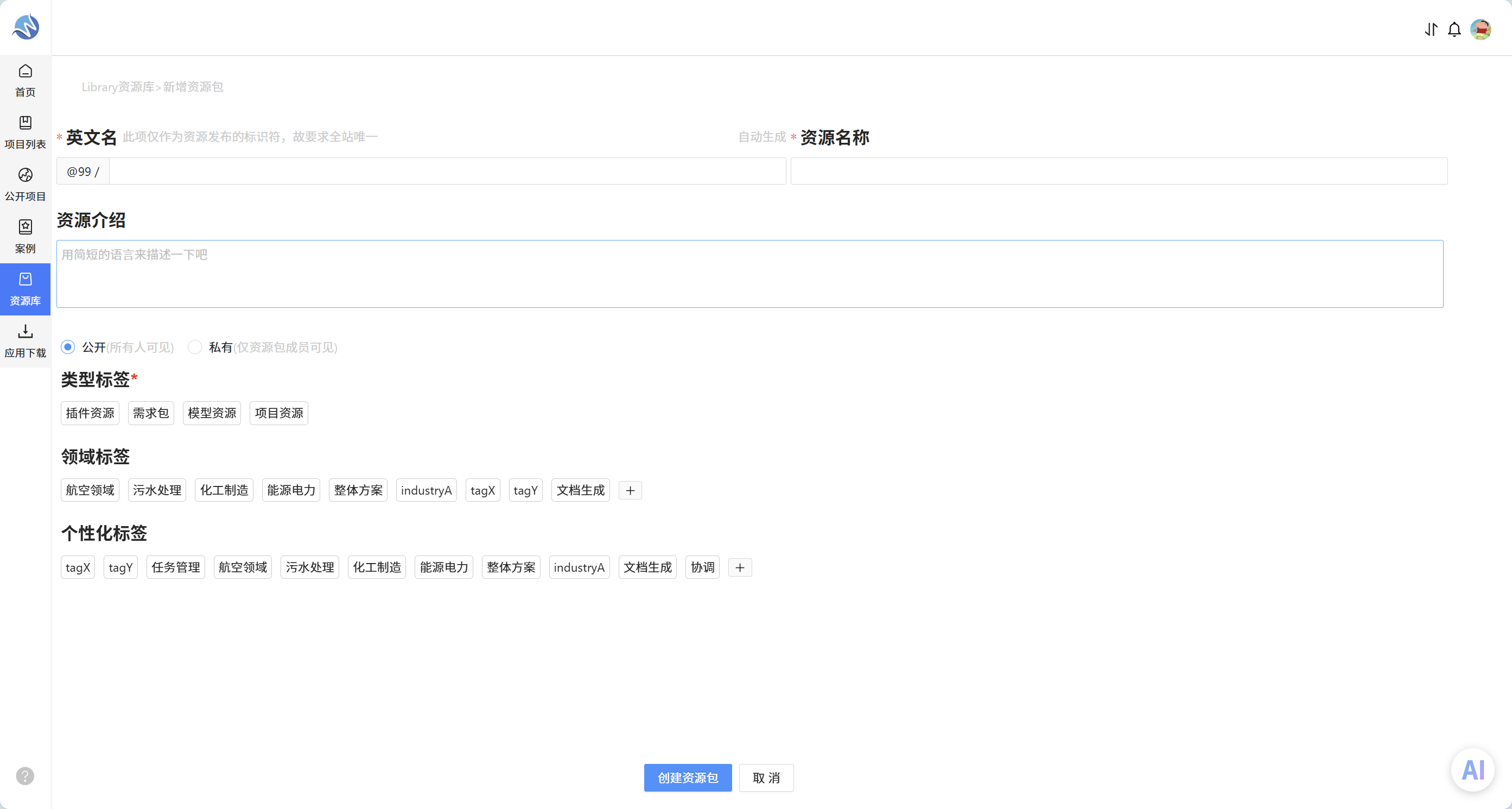Select 整体方案 under 领域标签

[358, 490]
